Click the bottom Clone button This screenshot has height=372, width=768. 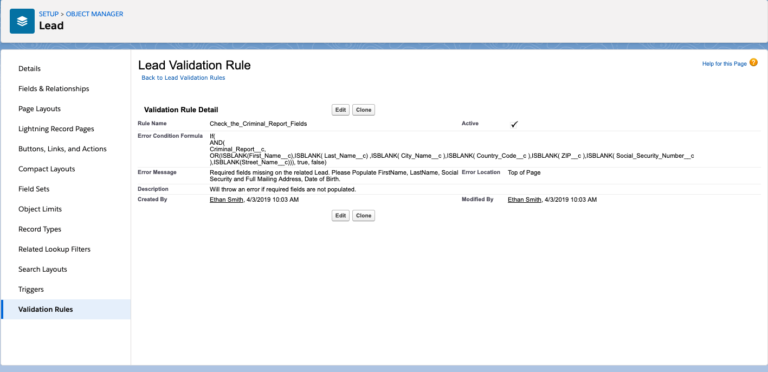click(363, 216)
